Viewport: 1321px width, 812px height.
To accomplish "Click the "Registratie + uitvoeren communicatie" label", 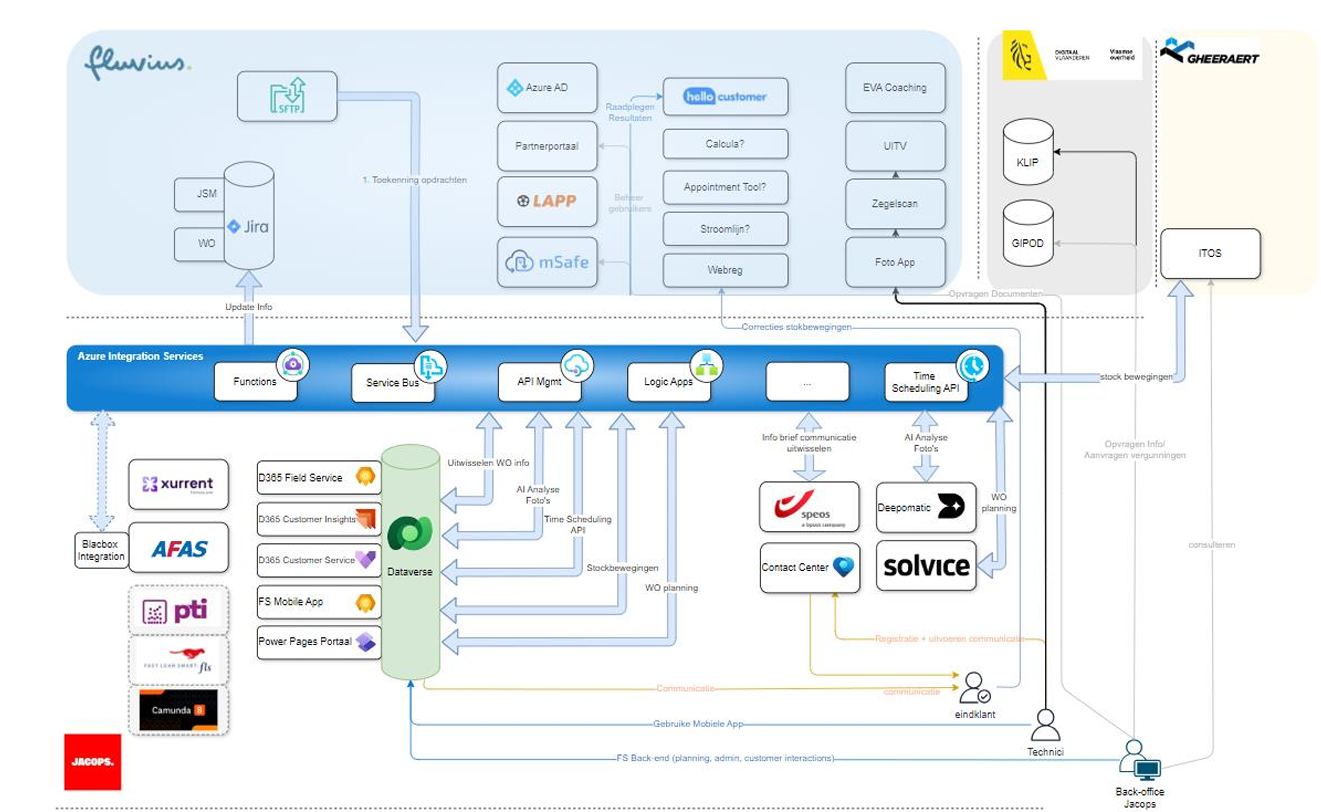I will click(950, 638).
